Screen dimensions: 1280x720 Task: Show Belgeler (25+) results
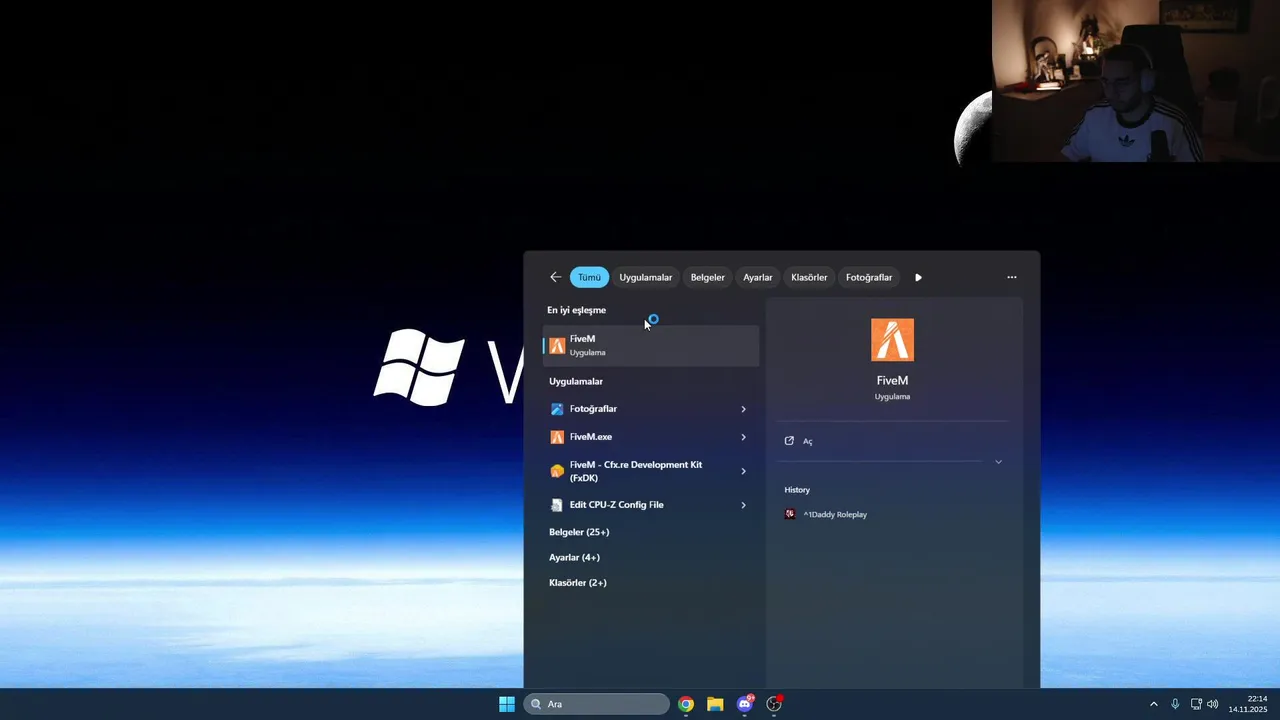click(x=579, y=532)
